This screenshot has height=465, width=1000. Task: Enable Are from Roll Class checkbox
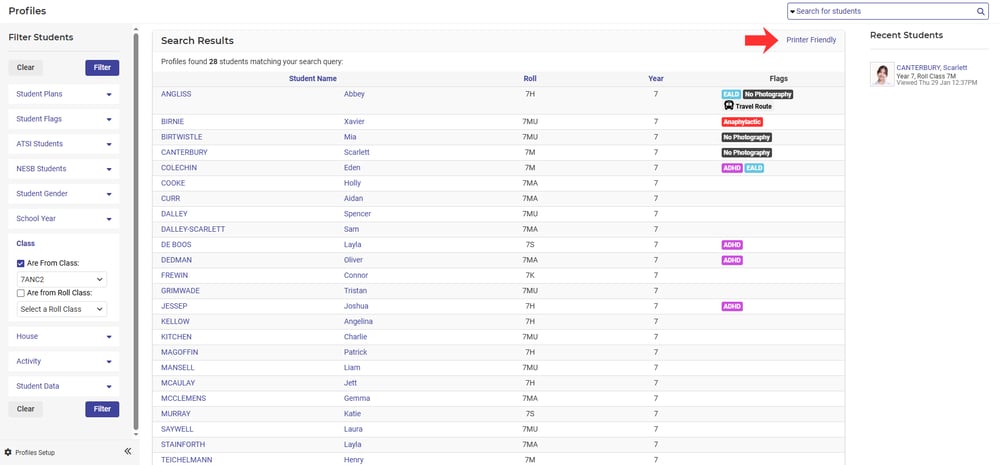coord(21,293)
